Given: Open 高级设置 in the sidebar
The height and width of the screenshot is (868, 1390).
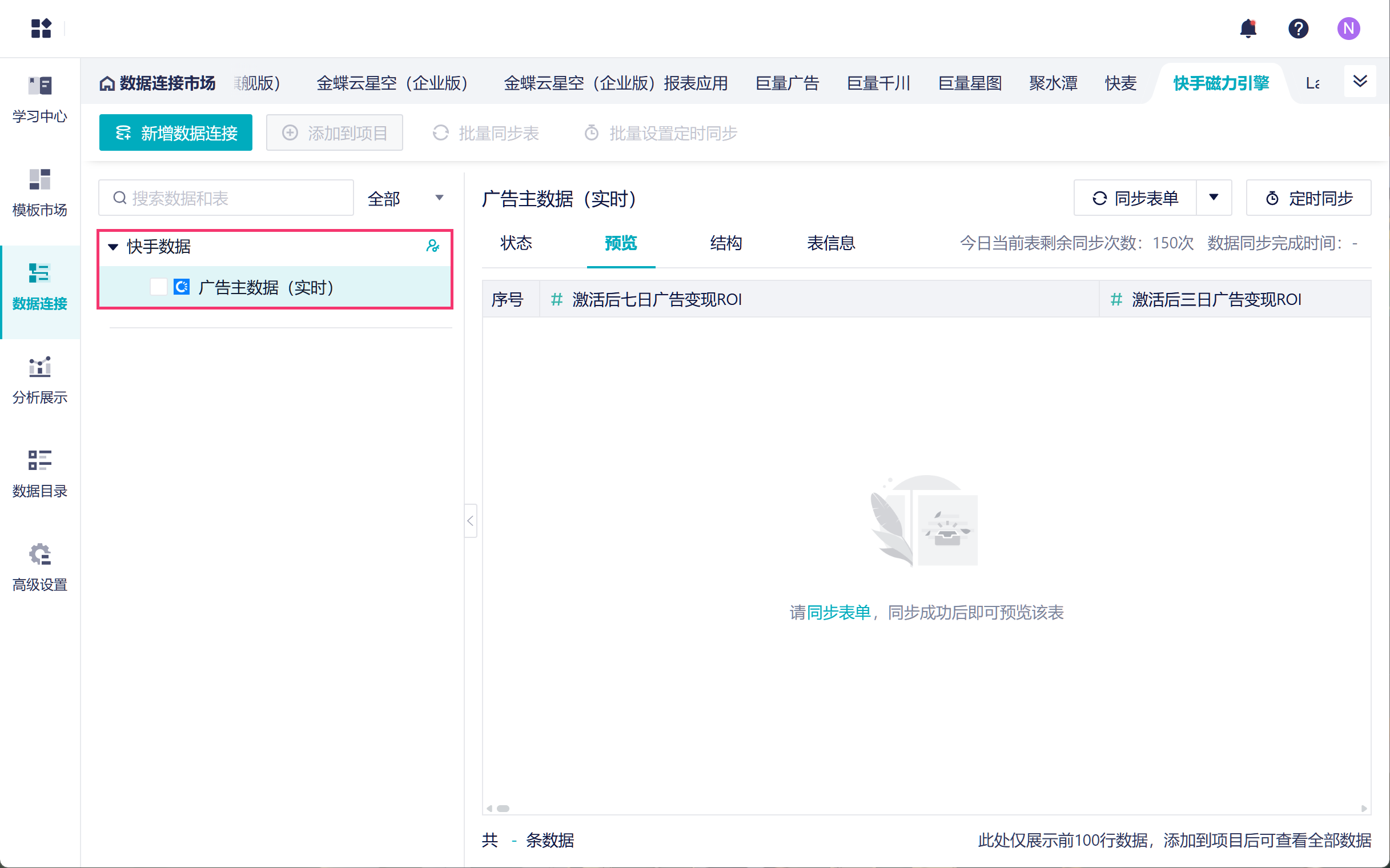Looking at the screenshot, I should 40,568.
